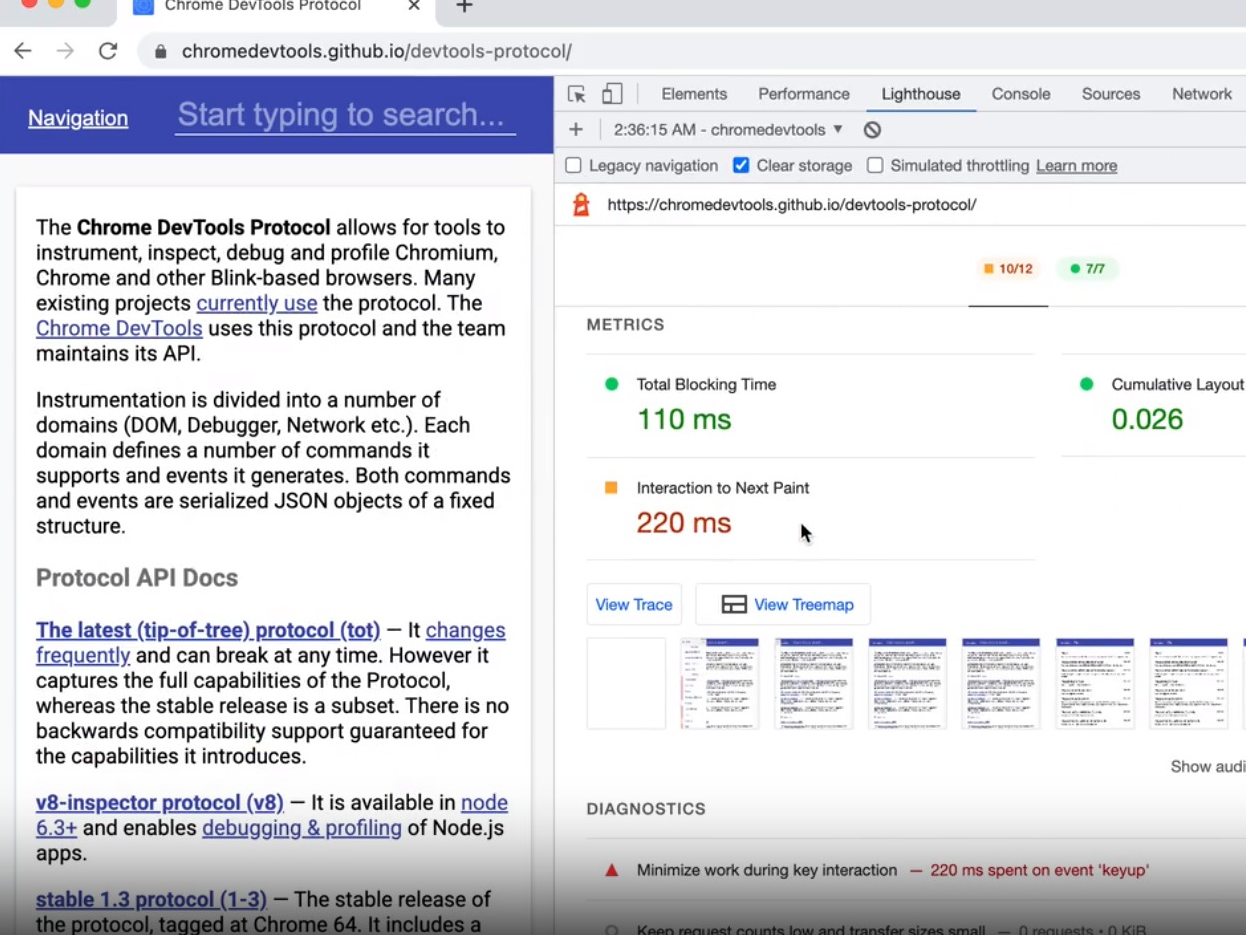Switch to the Elements panel tab

pos(694,94)
